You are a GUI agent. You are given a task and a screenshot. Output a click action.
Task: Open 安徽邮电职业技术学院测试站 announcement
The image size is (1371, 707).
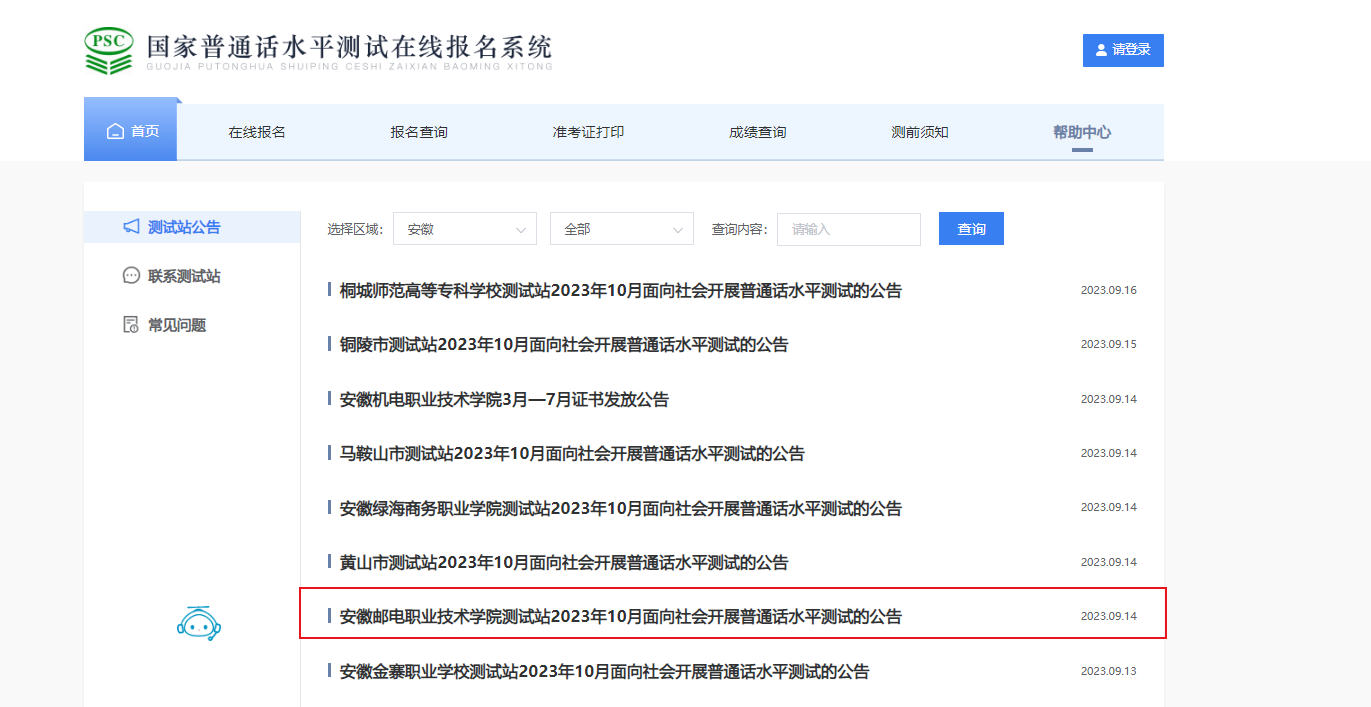click(621, 617)
